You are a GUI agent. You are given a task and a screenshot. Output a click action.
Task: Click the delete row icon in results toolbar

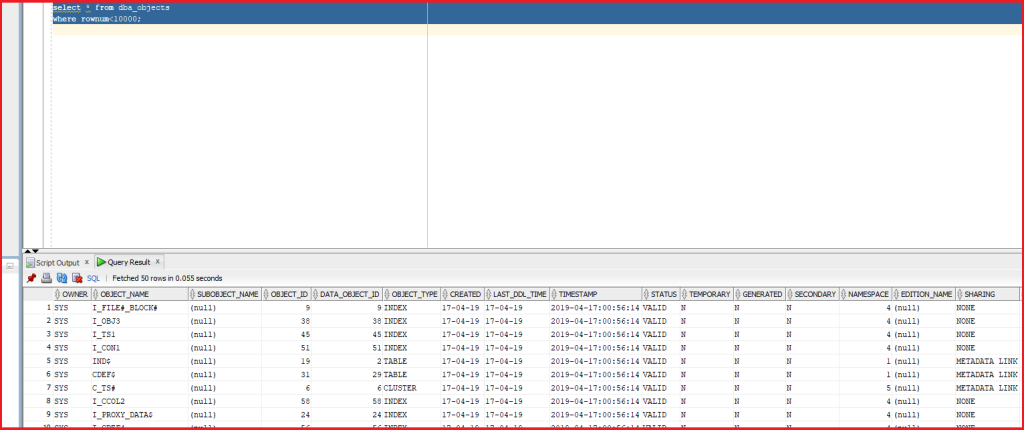(x=75, y=278)
